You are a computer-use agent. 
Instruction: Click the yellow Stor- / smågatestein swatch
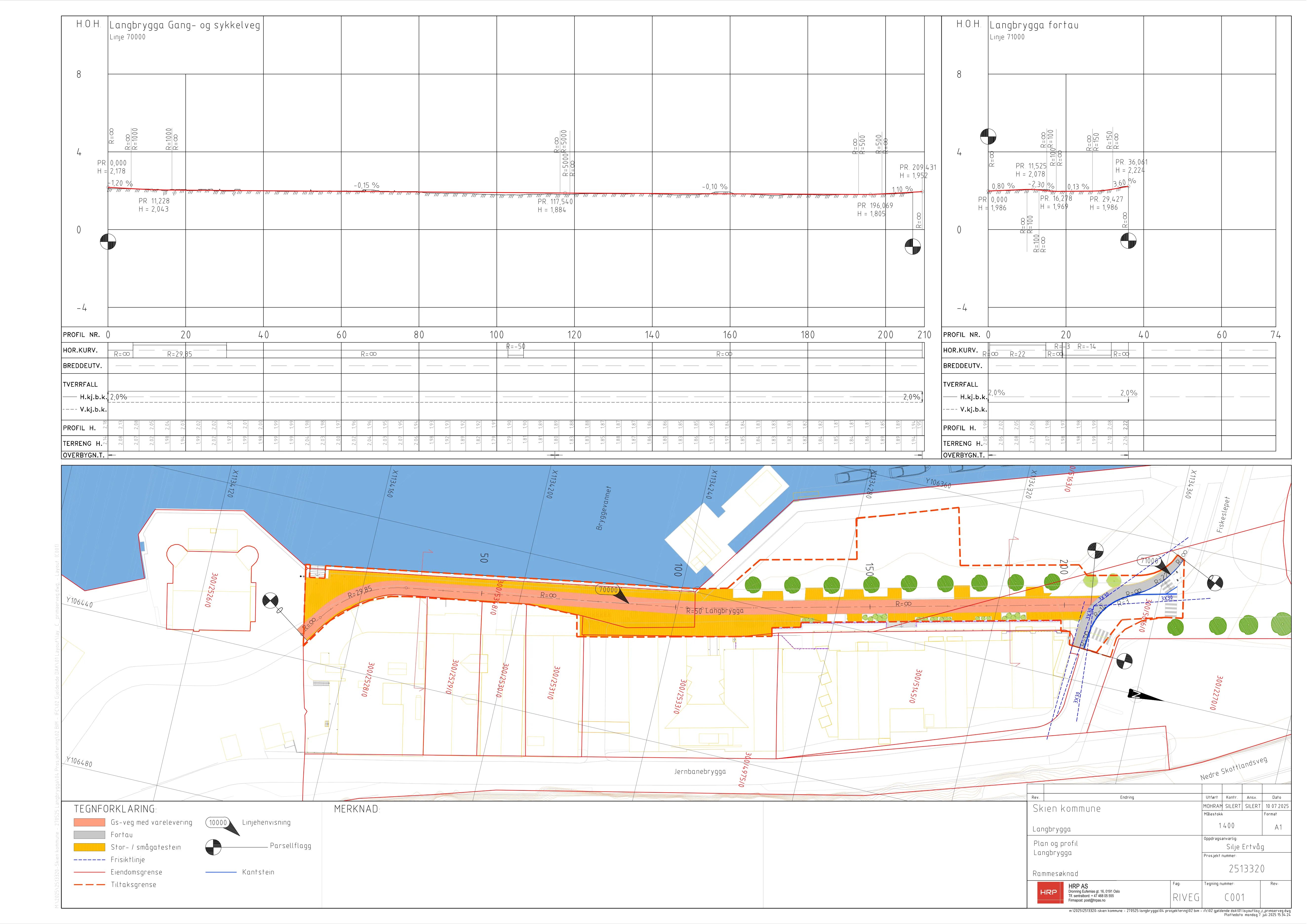89,847
